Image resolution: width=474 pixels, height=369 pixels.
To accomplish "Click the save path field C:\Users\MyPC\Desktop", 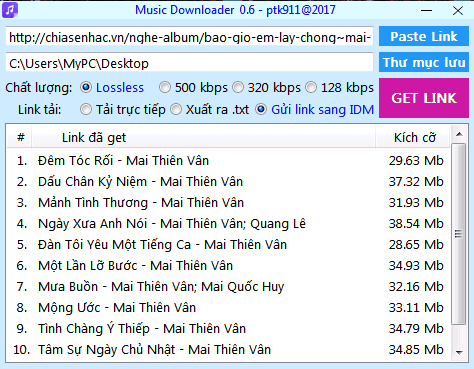I will pos(189,63).
